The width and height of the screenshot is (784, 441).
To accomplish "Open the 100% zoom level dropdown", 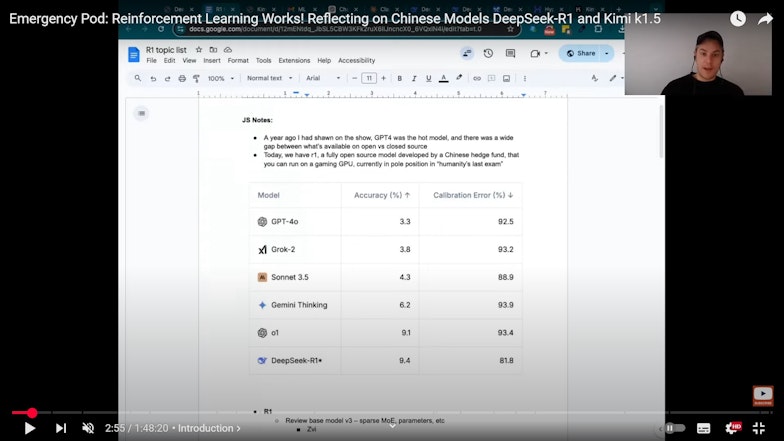I will click(219, 78).
